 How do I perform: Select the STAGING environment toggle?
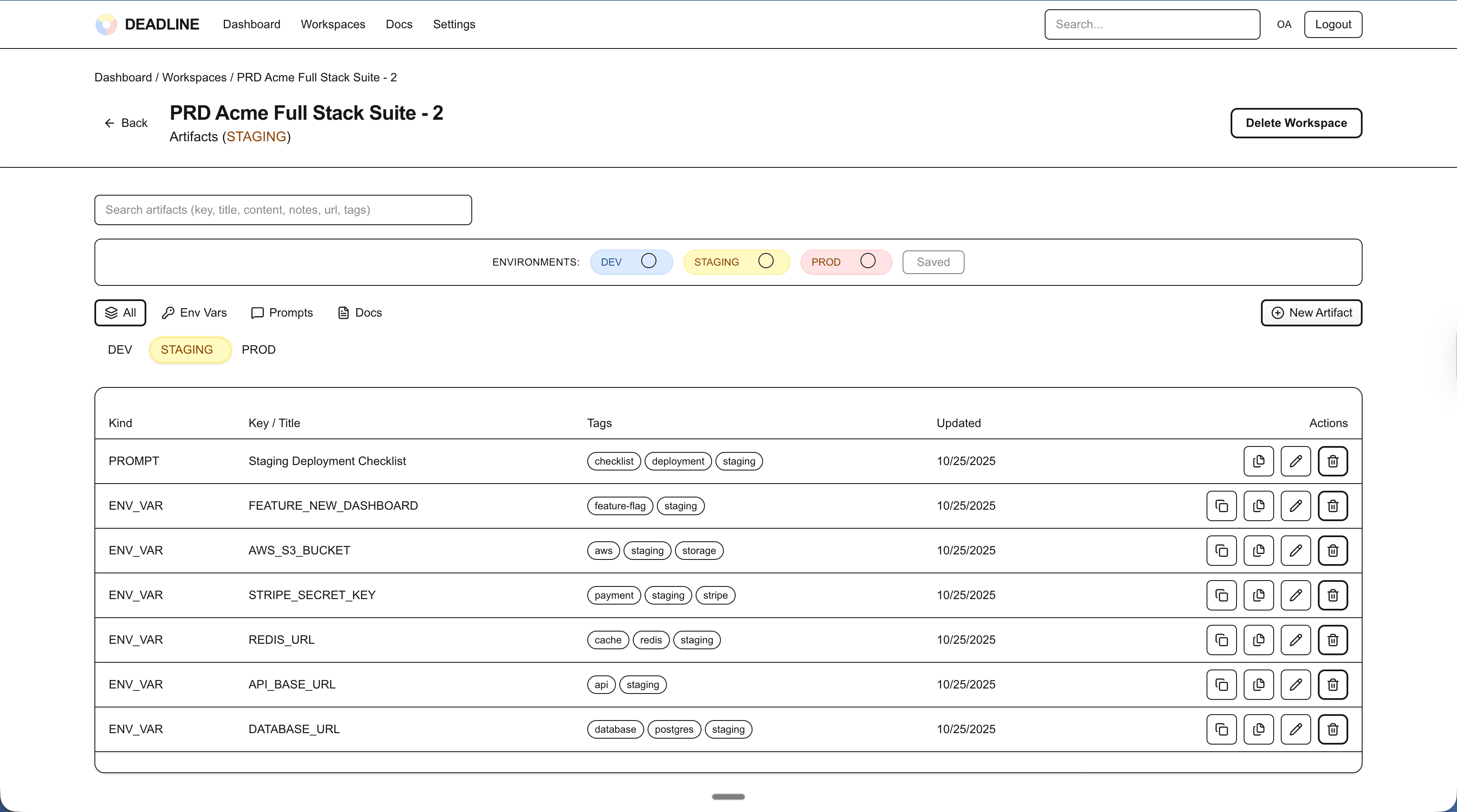[766, 261]
